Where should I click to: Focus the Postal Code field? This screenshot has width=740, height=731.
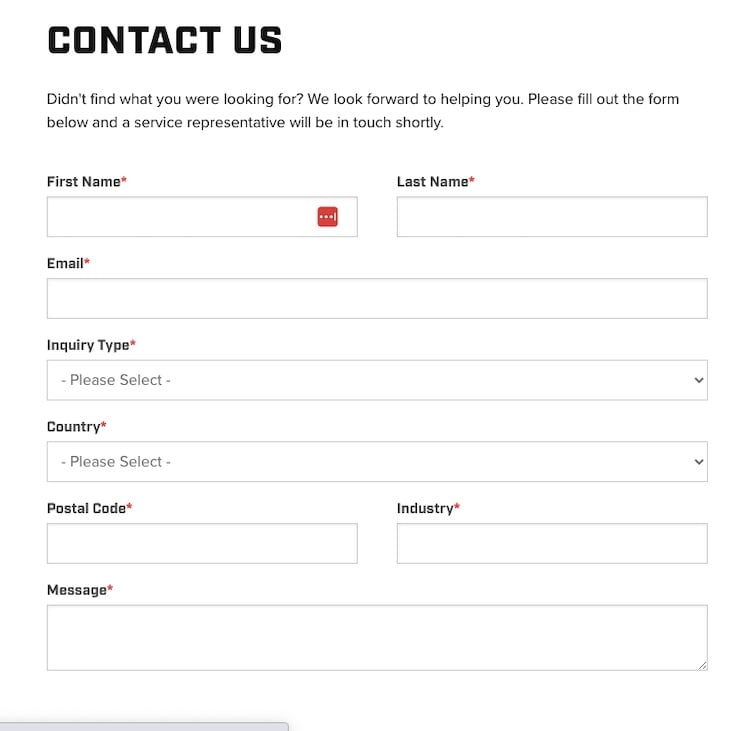click(x=202, y=543)
